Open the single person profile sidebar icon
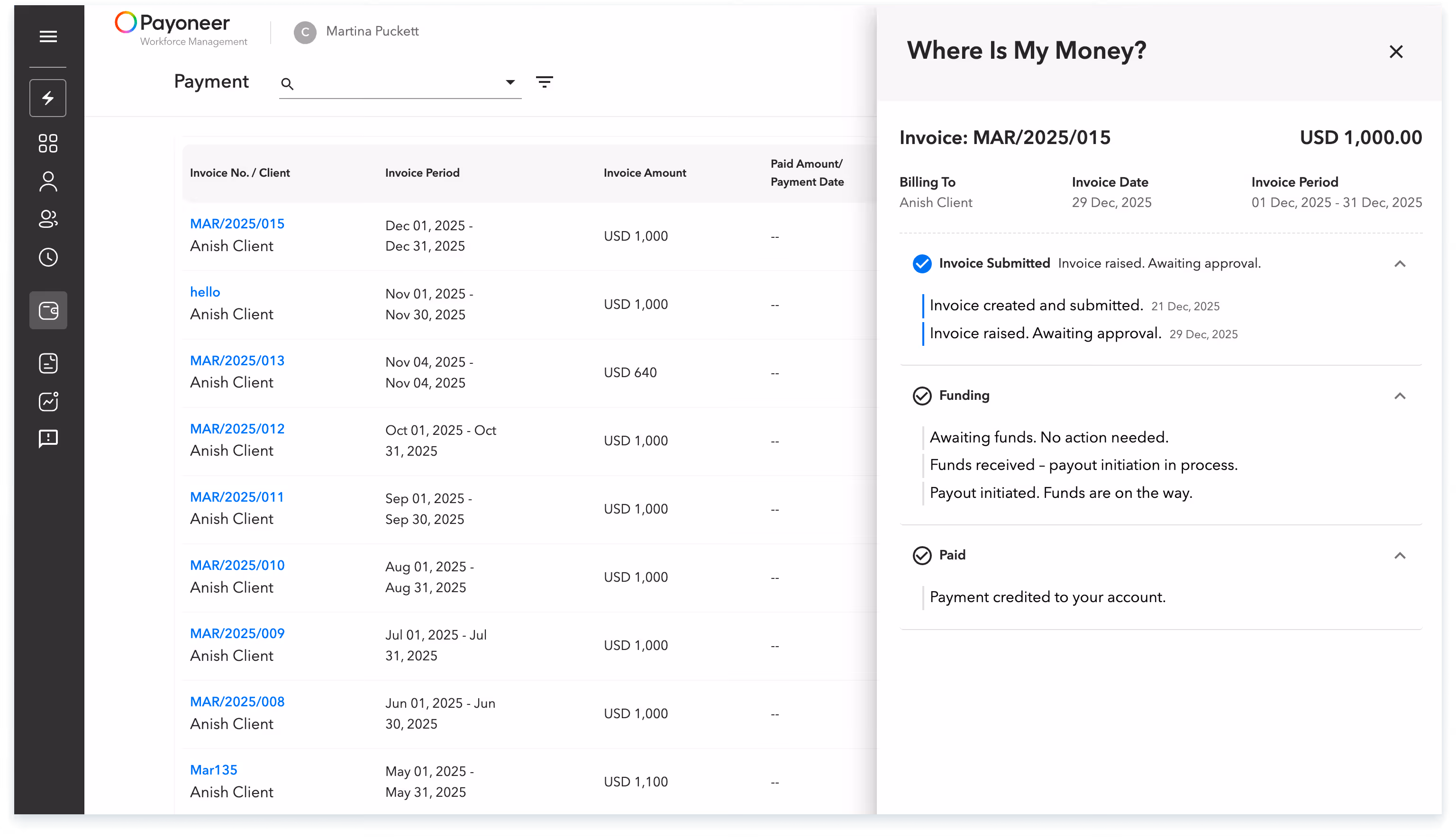1456x838 pixels. [x=48, y=181]
